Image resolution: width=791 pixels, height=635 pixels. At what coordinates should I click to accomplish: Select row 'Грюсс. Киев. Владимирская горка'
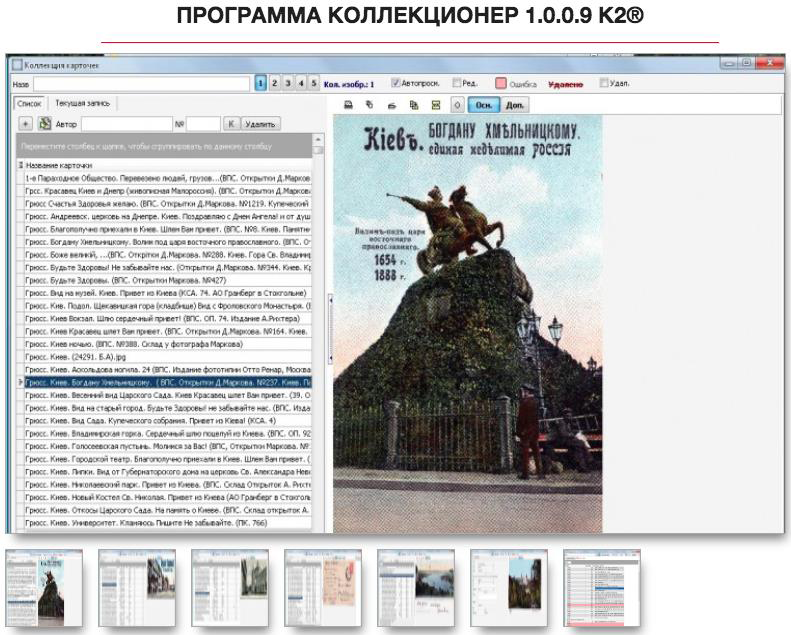(167, 434)
